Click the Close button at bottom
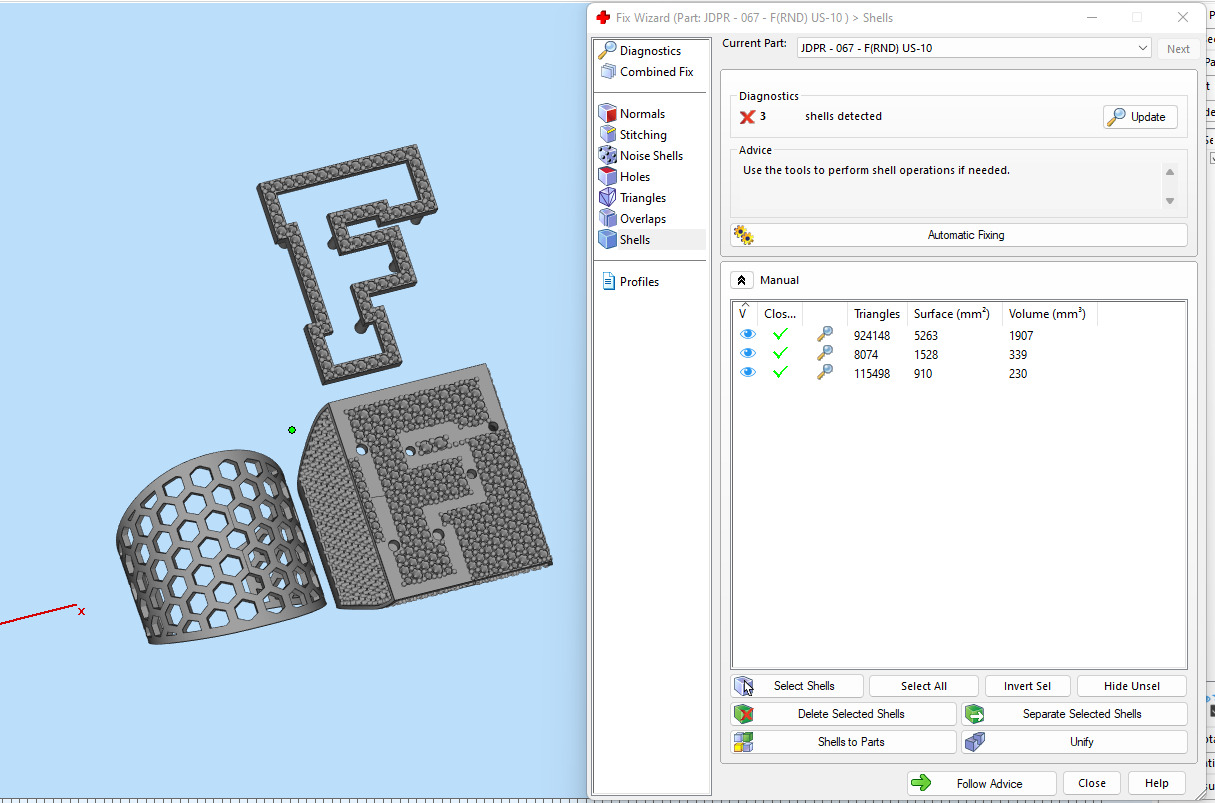 tap(1092, 783)
